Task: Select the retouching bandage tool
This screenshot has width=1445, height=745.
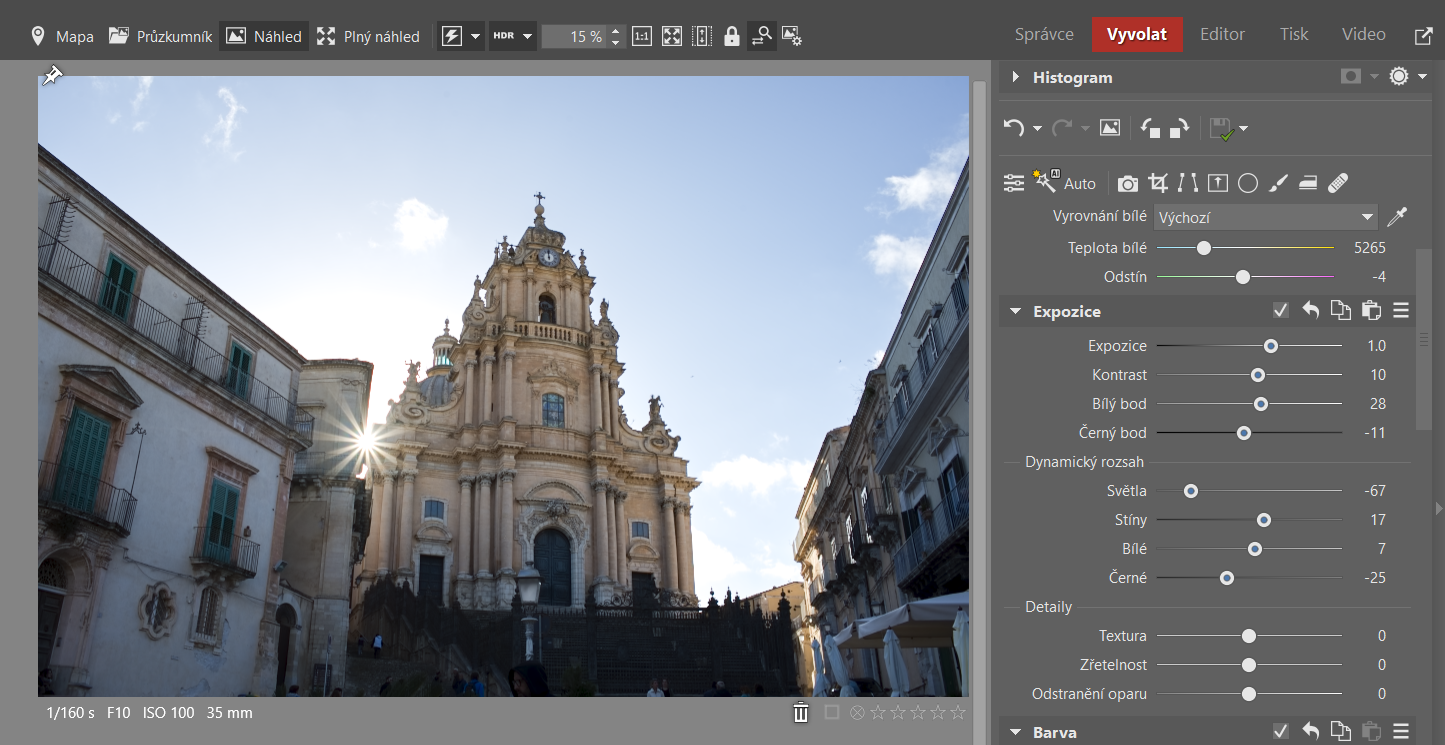Action: coord(1338,183)
